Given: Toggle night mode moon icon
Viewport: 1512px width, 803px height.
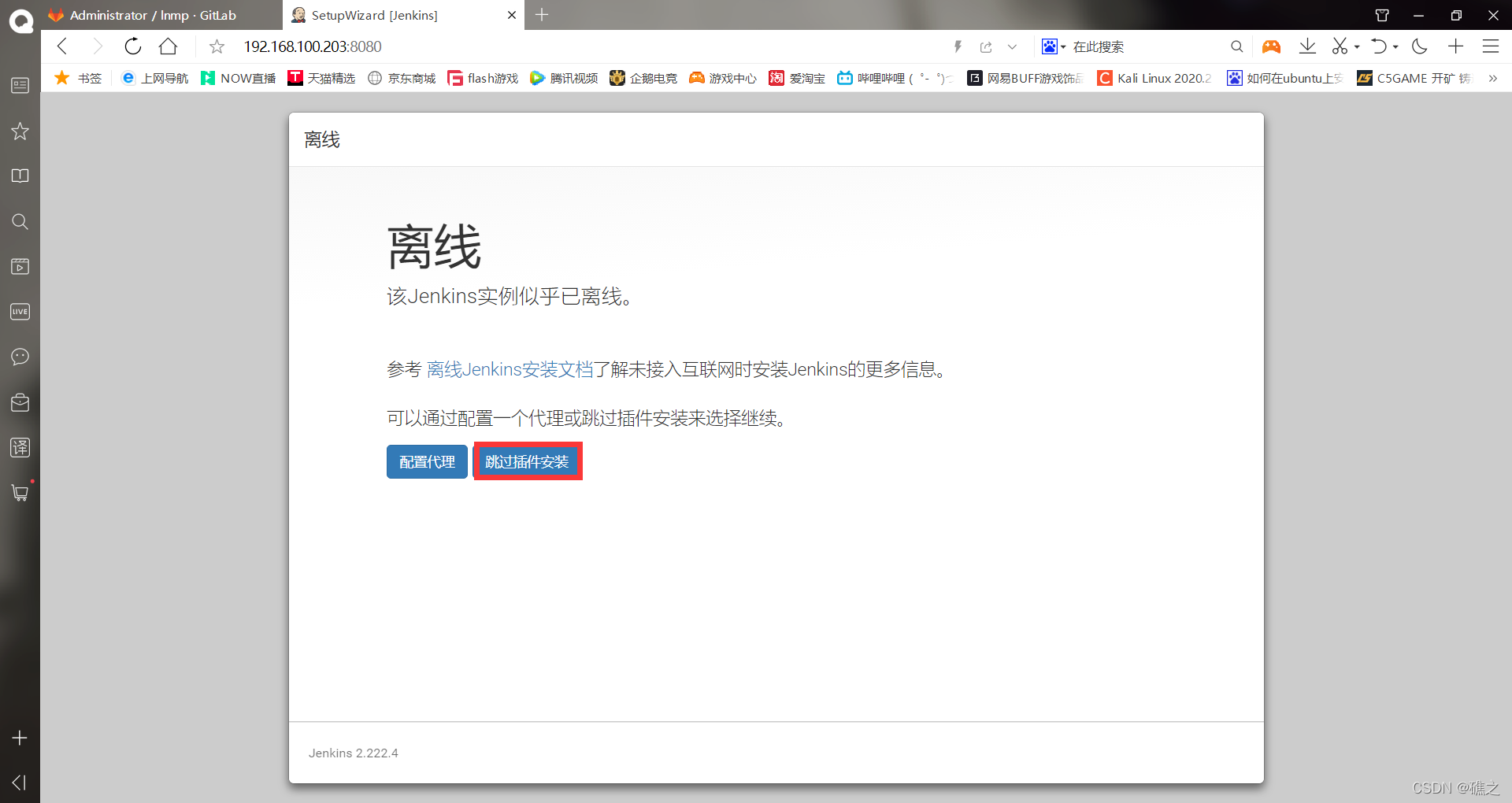Looking at the screenshot, I should click(x=1420, y=46).
